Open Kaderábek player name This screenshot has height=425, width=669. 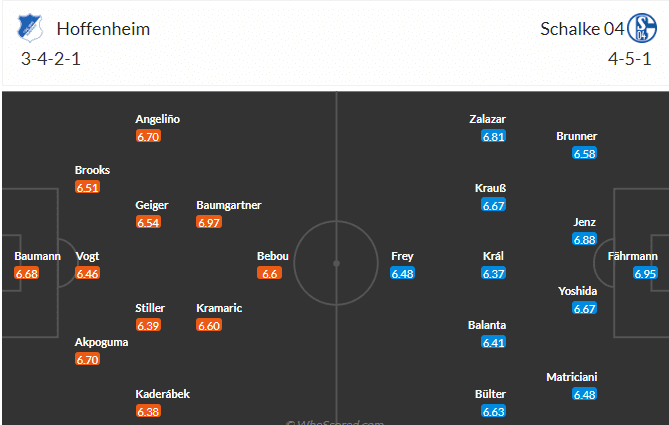click(162, 394)
